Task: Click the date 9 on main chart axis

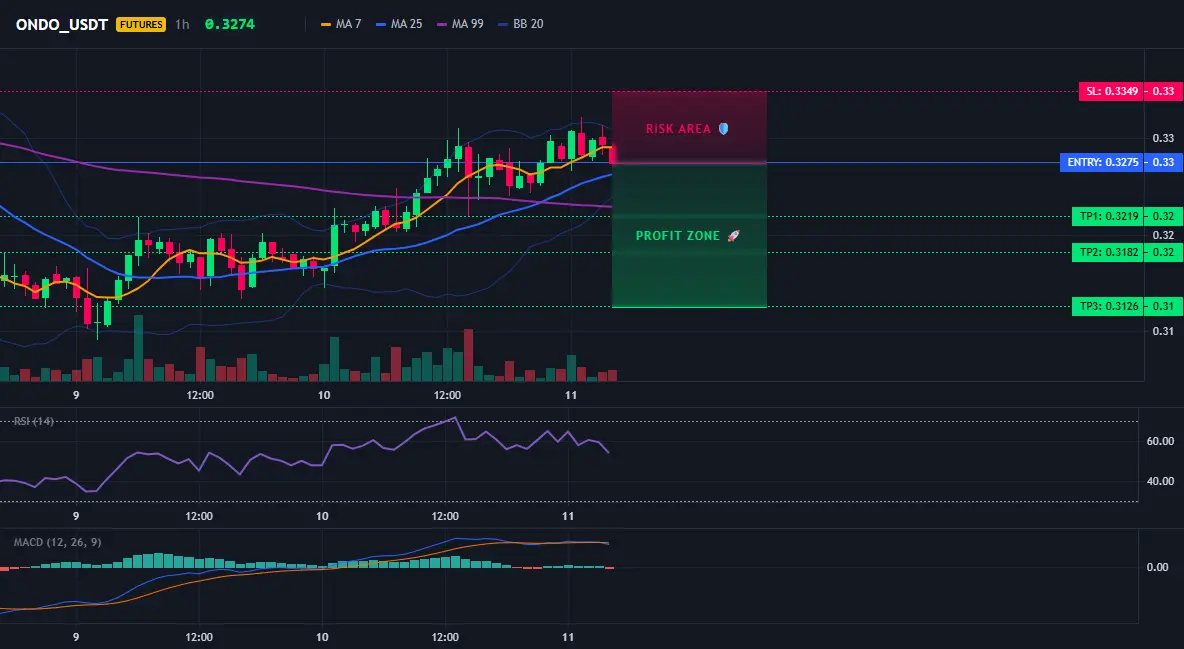Action: coord(76,395)
